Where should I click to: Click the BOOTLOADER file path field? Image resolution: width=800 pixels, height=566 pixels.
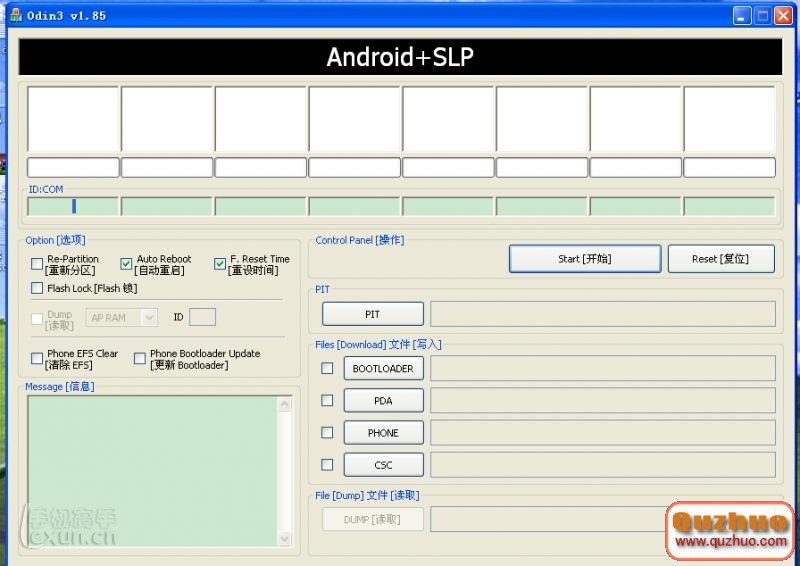coord(603,368)
